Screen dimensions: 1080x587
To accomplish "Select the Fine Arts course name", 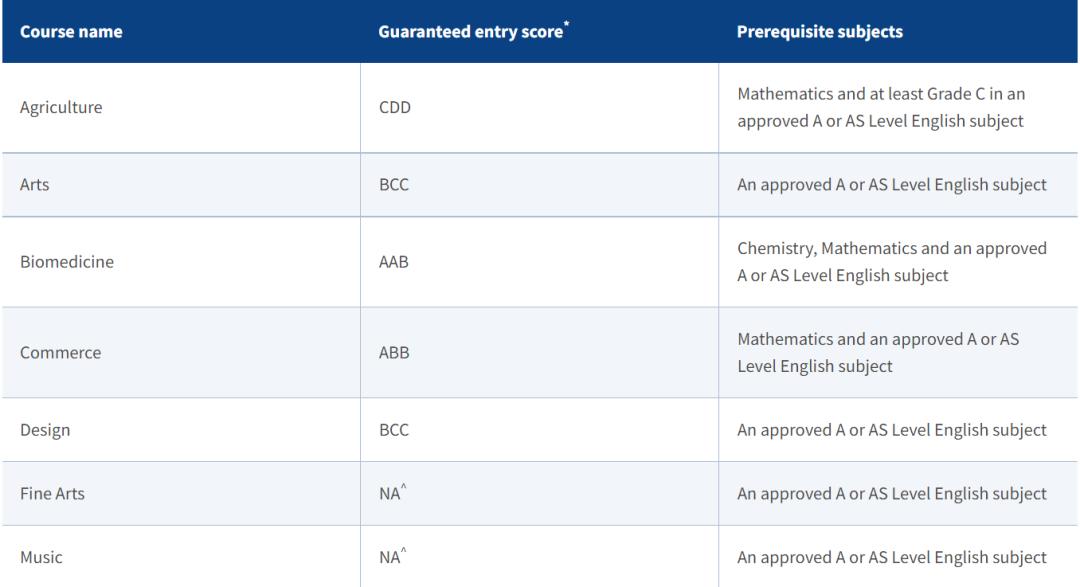I will click(52, 494).
